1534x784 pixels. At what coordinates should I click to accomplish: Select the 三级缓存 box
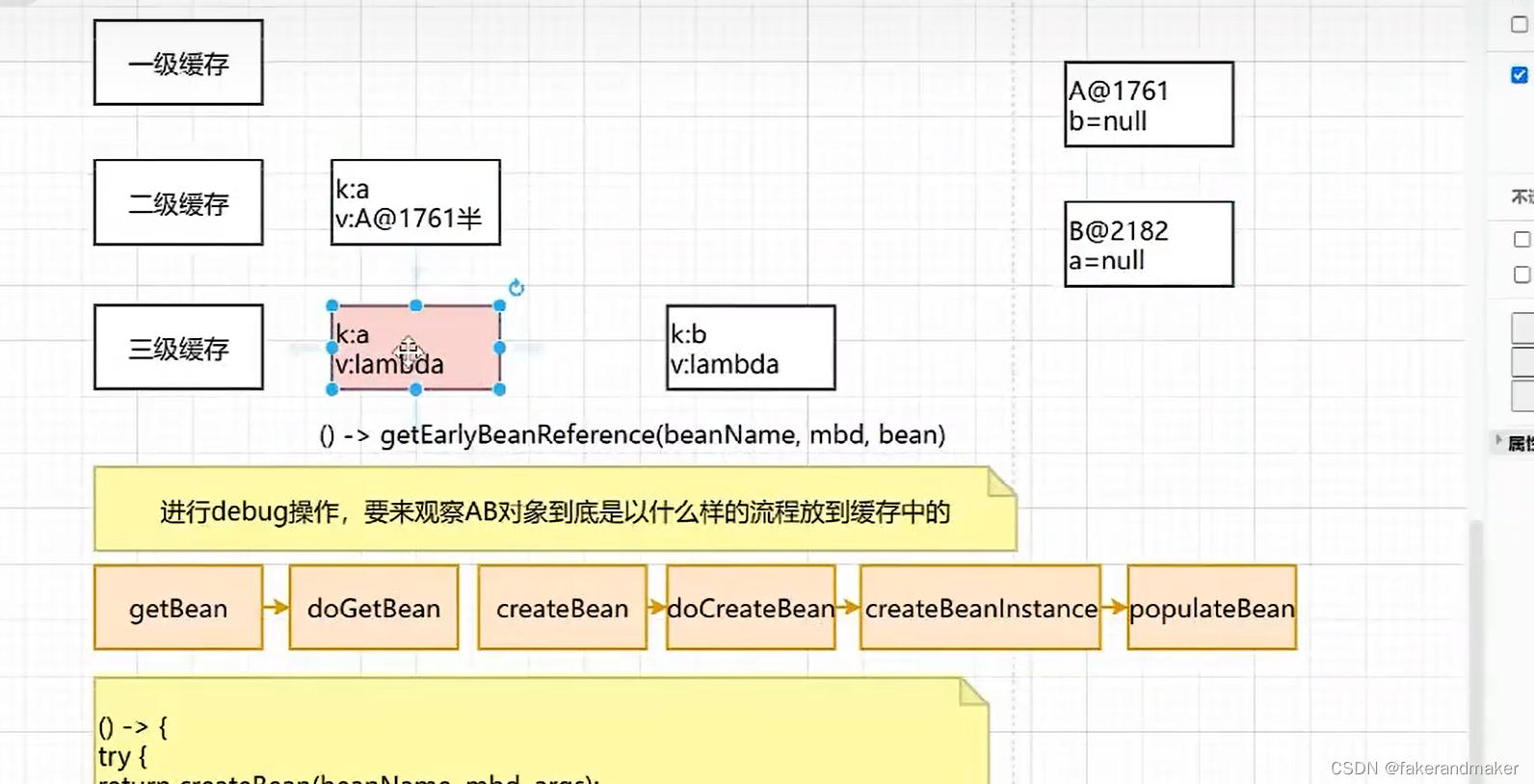click(x=178, y=347)
